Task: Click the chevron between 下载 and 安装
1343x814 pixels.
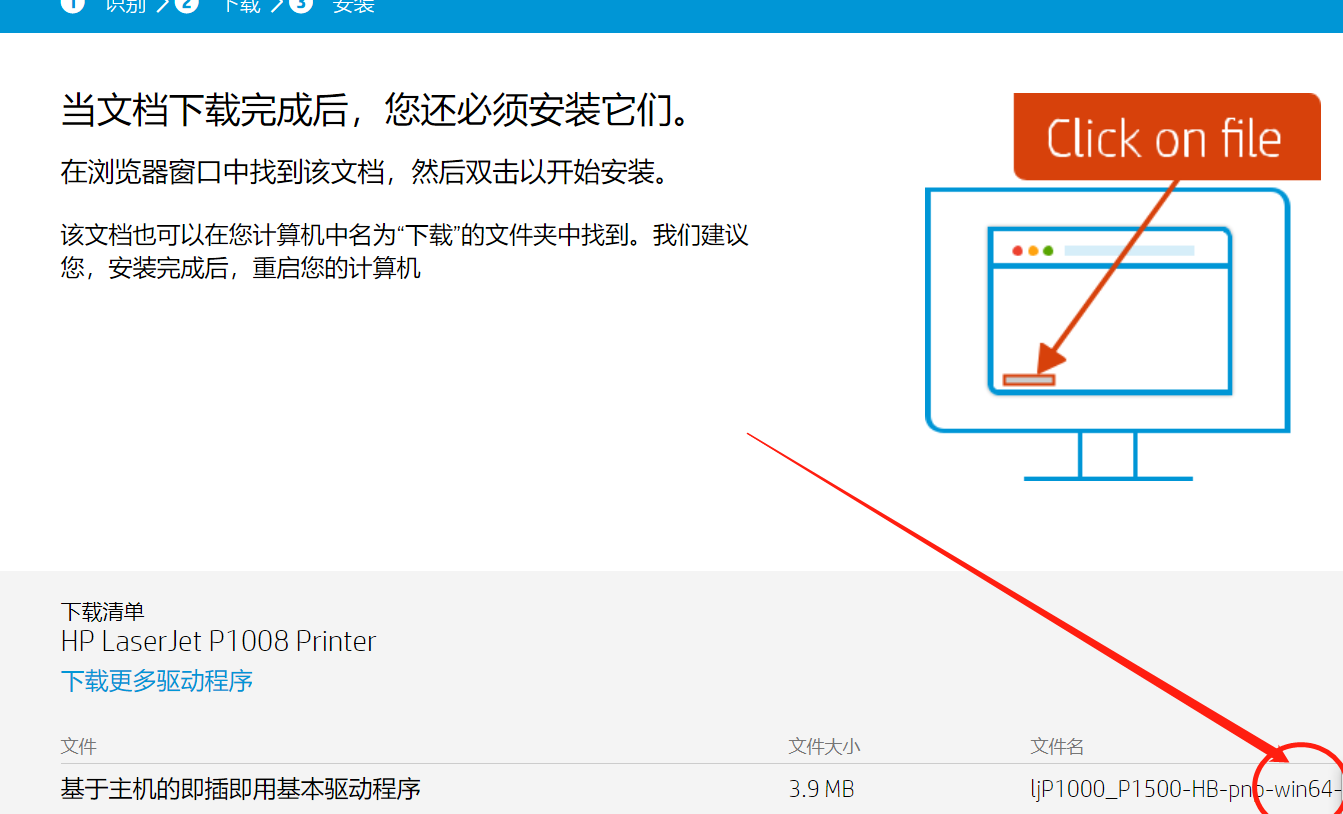Action: click(x=278, y=4)
